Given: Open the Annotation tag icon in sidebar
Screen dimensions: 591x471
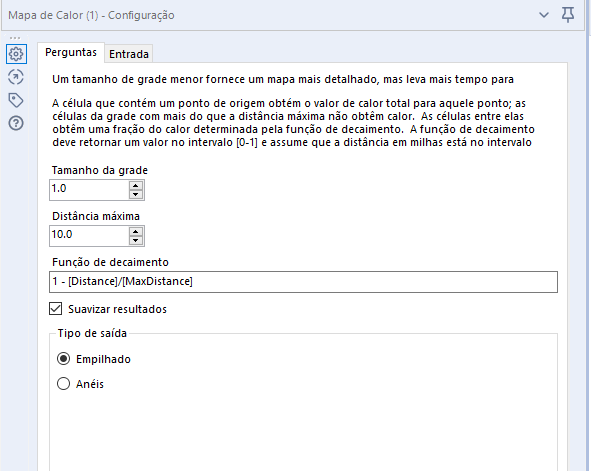Looking at the screenshot, I should click(x=16, y=100).
